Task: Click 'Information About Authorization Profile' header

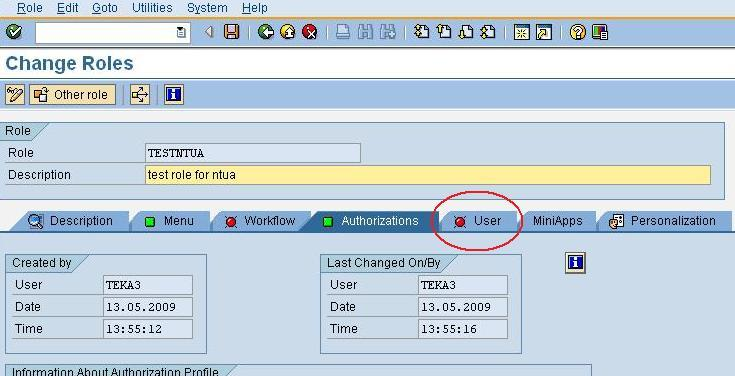Action: [x=115, y=371]
